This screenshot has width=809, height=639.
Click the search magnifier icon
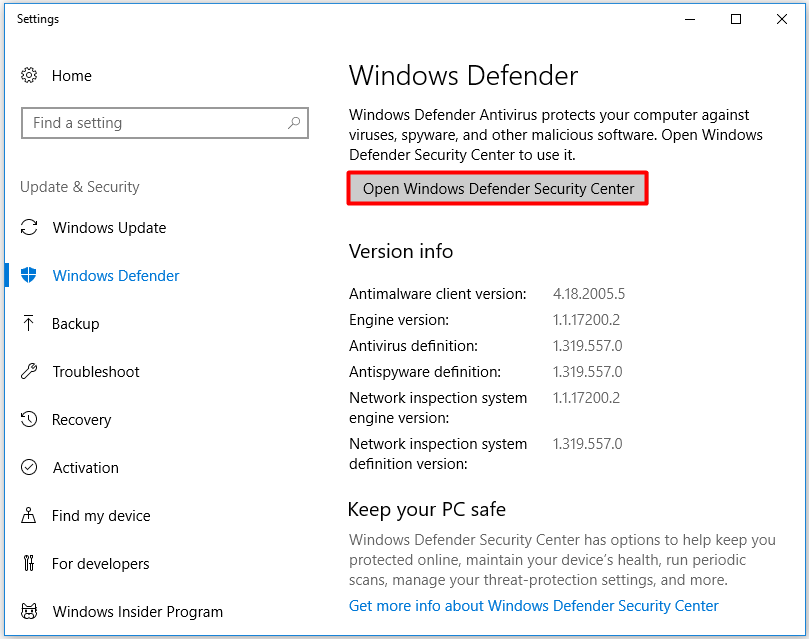(x=294, y=123)
